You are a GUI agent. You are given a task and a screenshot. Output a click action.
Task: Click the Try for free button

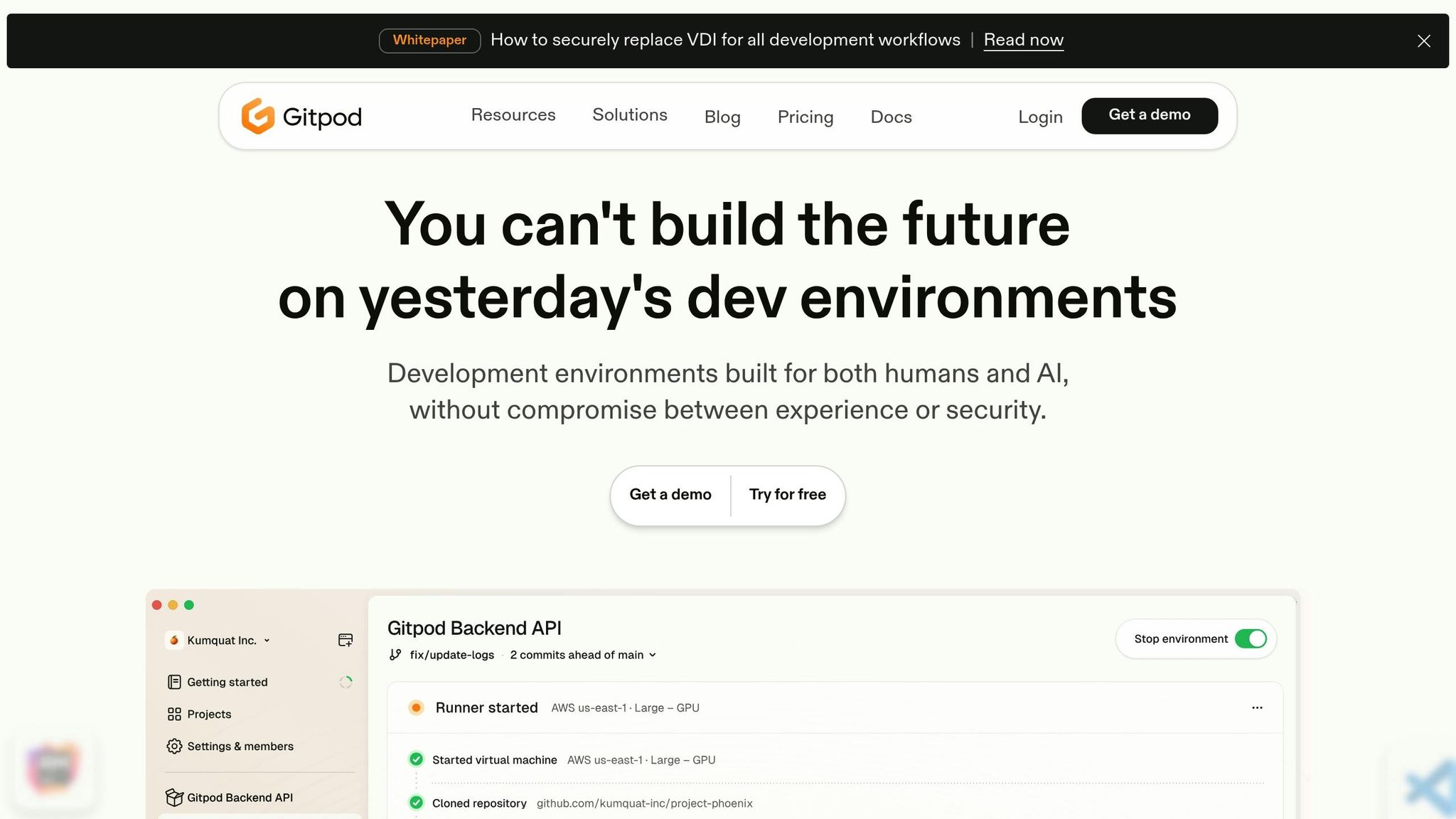coord(787,495)
